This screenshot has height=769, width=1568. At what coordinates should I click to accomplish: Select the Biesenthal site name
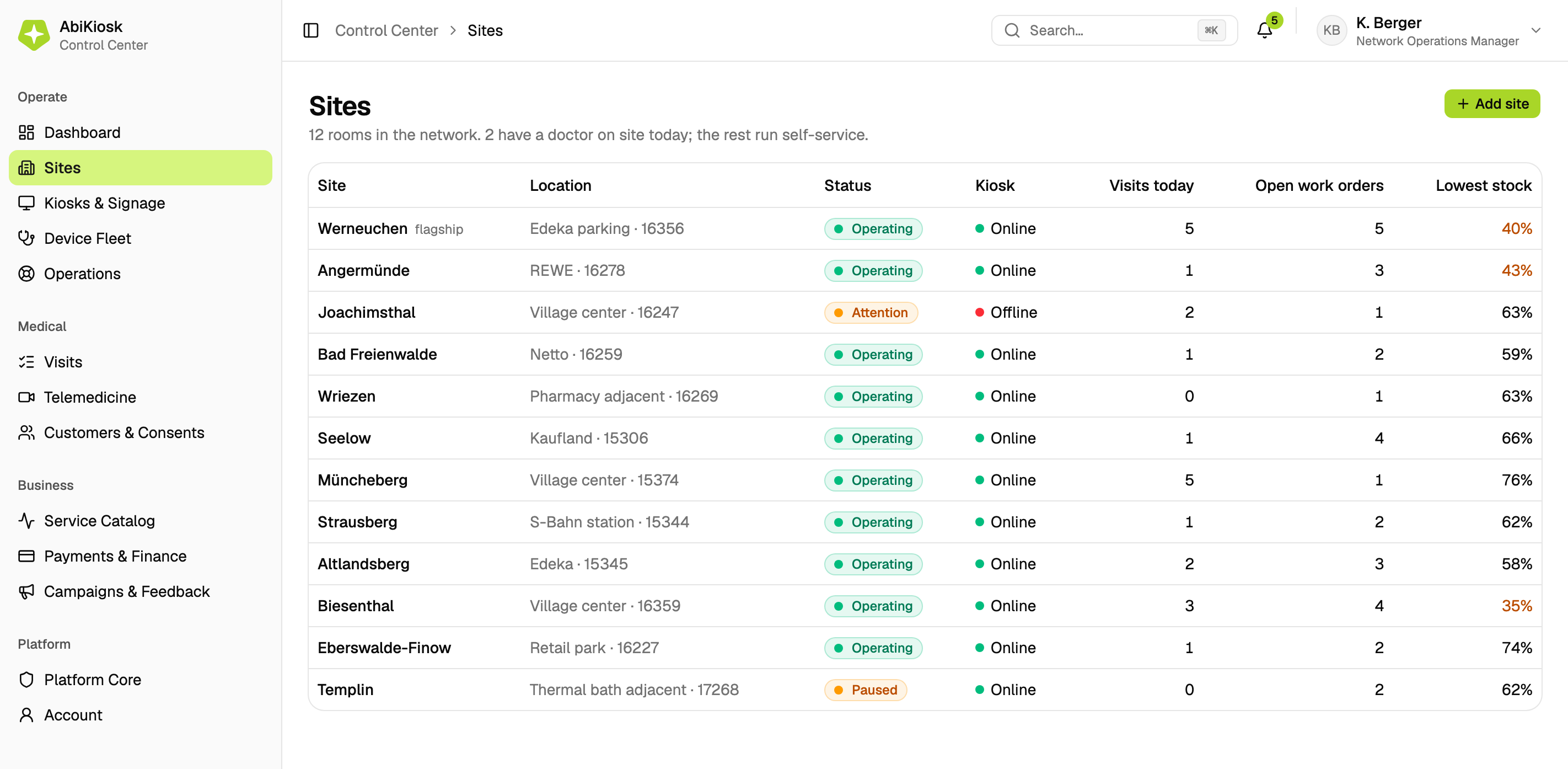click(x=356, y=606)
